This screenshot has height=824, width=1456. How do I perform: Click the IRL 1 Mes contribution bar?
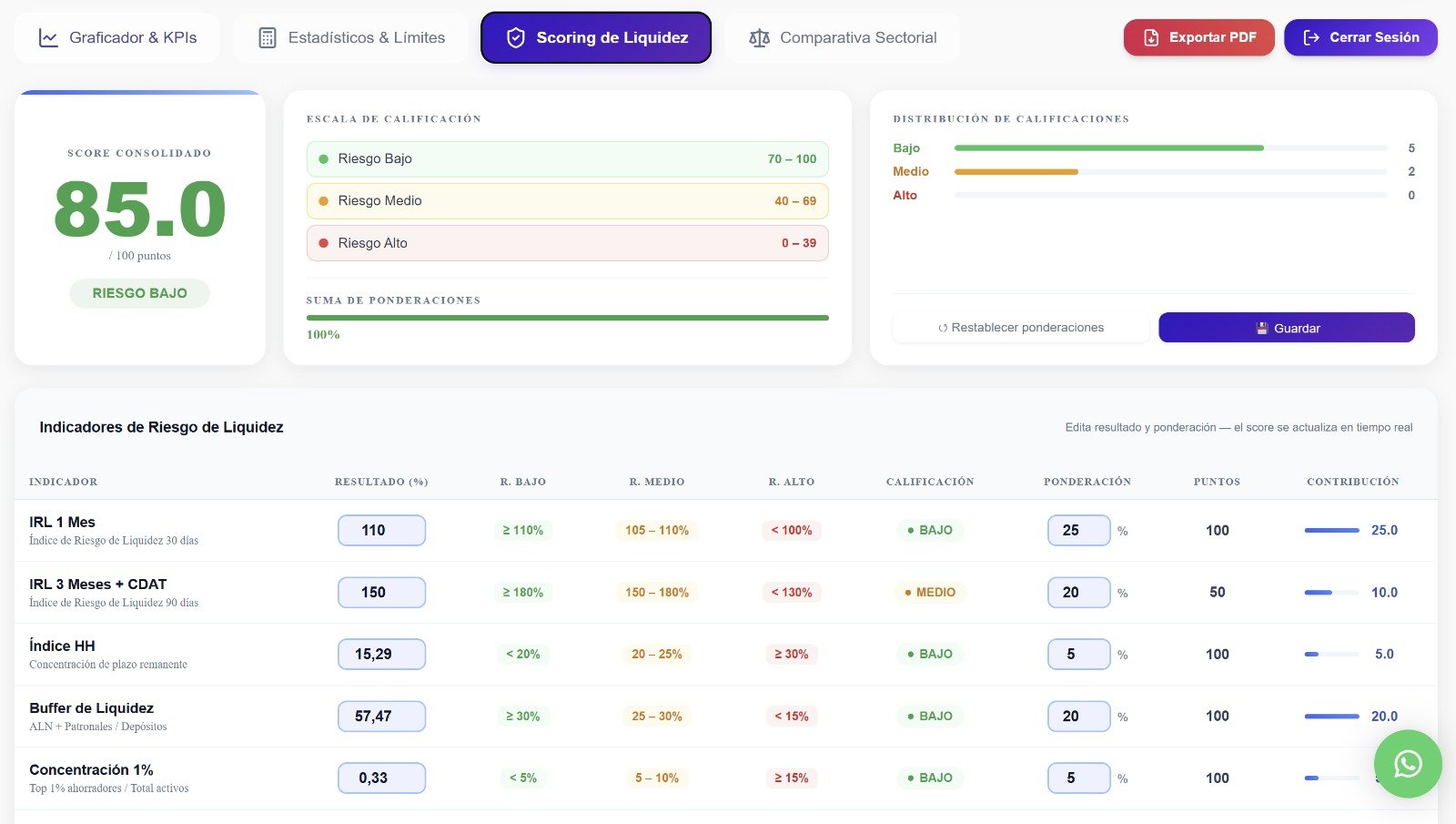(x=1331, y=530)
